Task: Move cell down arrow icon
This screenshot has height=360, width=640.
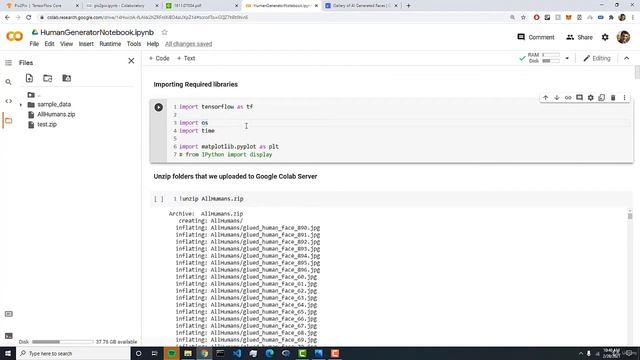Action: (557, 98)
